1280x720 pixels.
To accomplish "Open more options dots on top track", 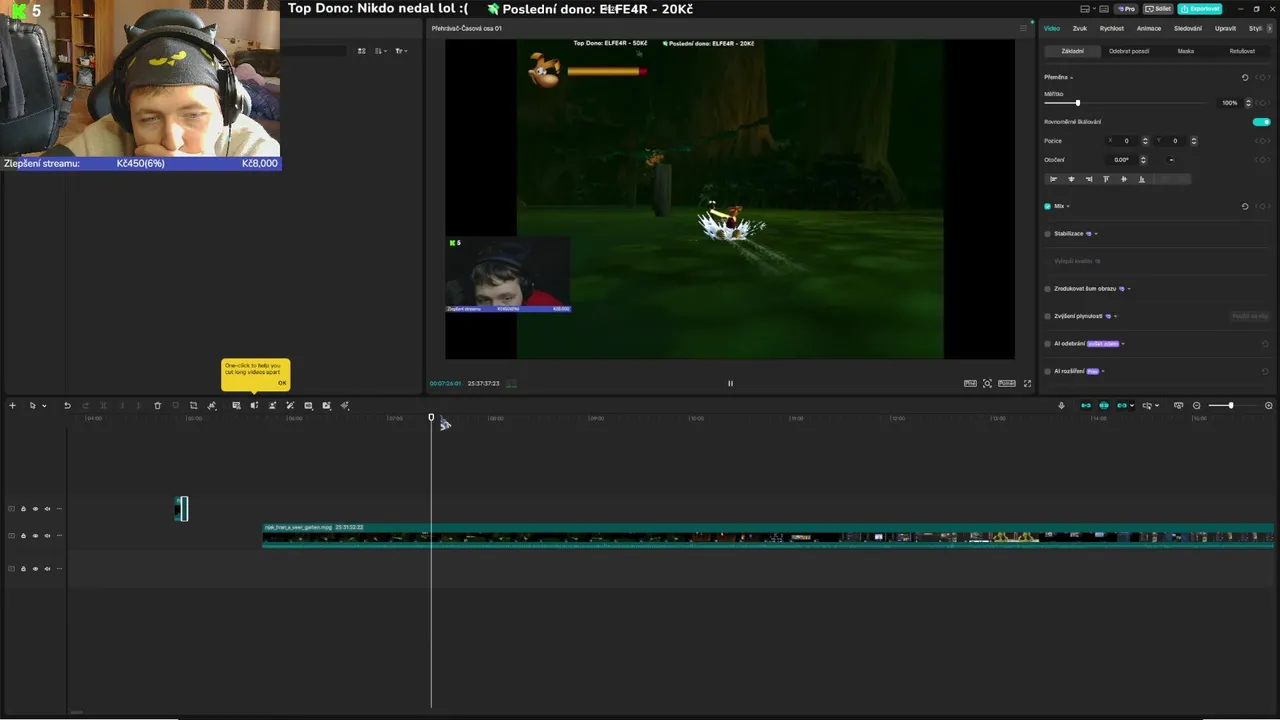I will (59, 509).
